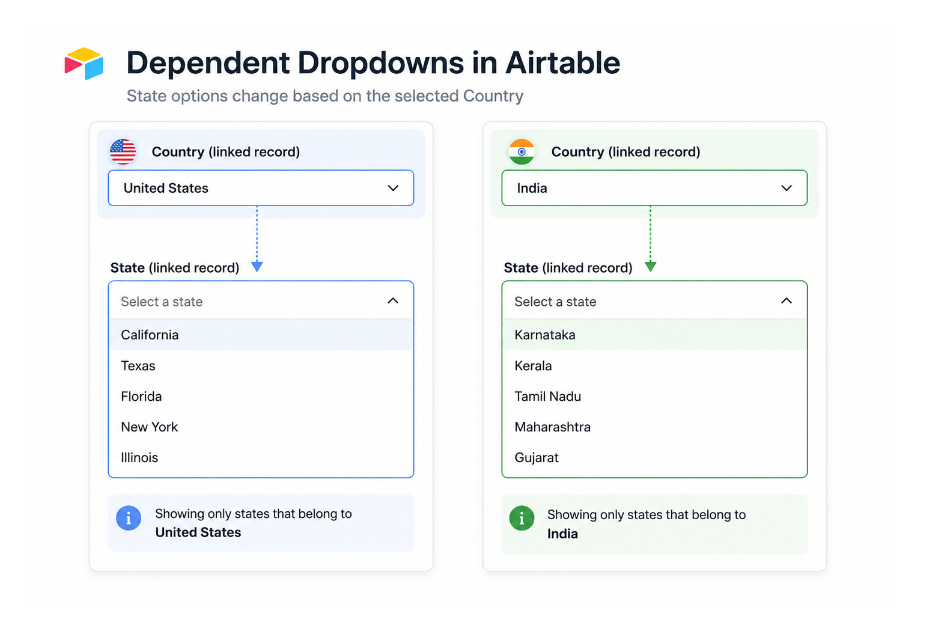
Task: Choose Gujarat in the list
Action: point(654,457)
